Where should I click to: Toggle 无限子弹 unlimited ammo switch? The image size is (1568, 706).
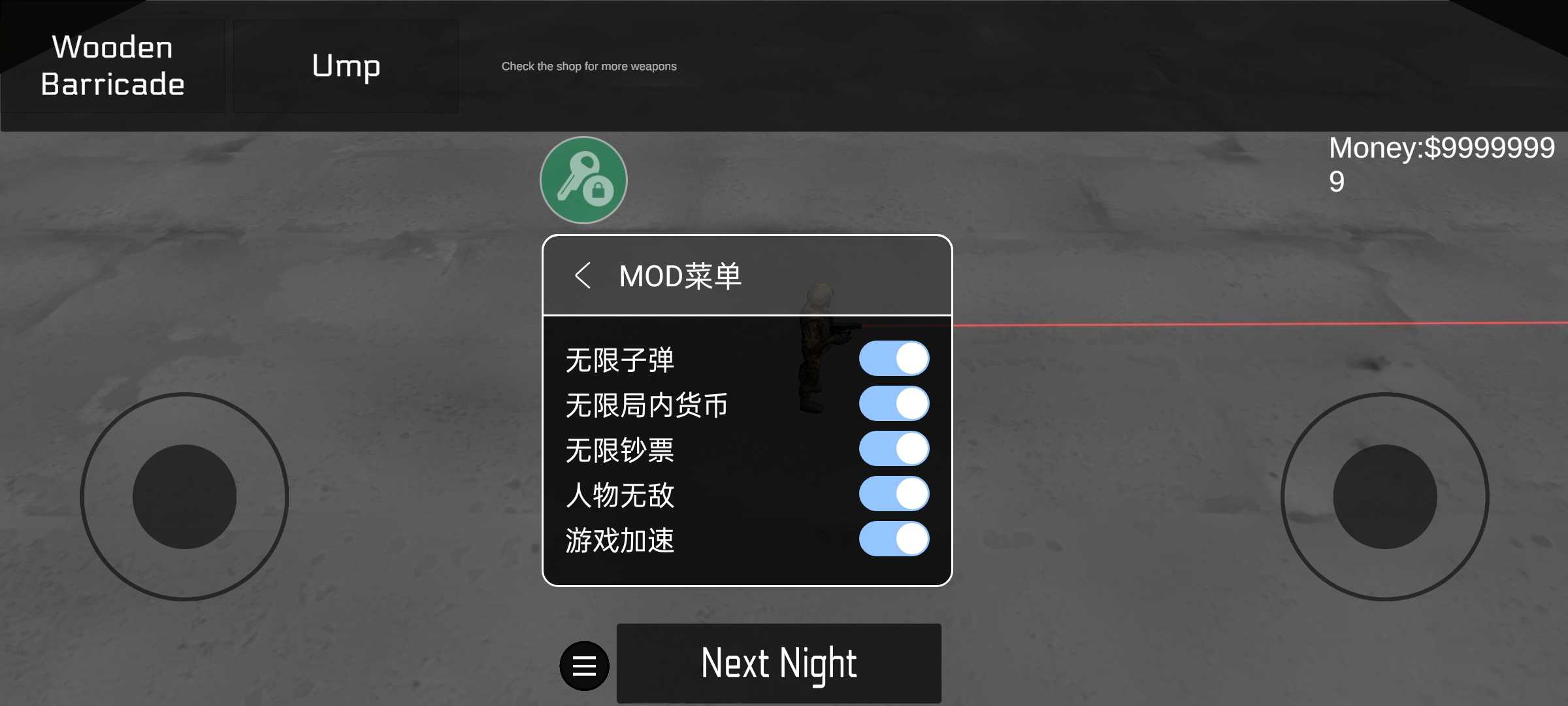pyautogui.click(x=893, y=359)
